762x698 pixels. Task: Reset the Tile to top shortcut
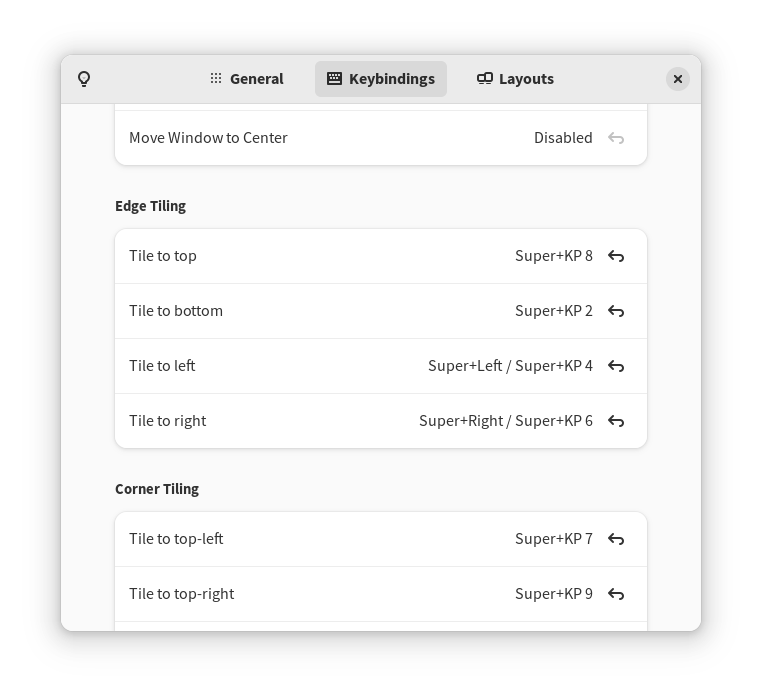point(616,256)
